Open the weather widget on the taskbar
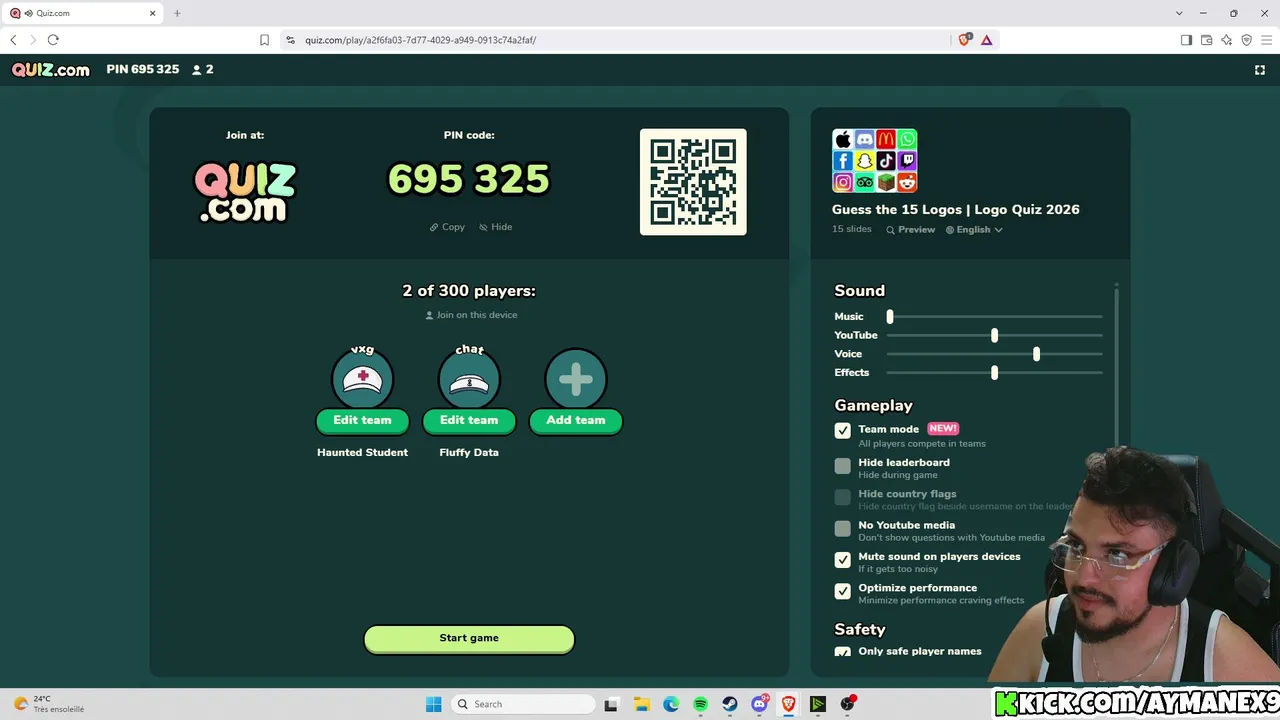 48,704
